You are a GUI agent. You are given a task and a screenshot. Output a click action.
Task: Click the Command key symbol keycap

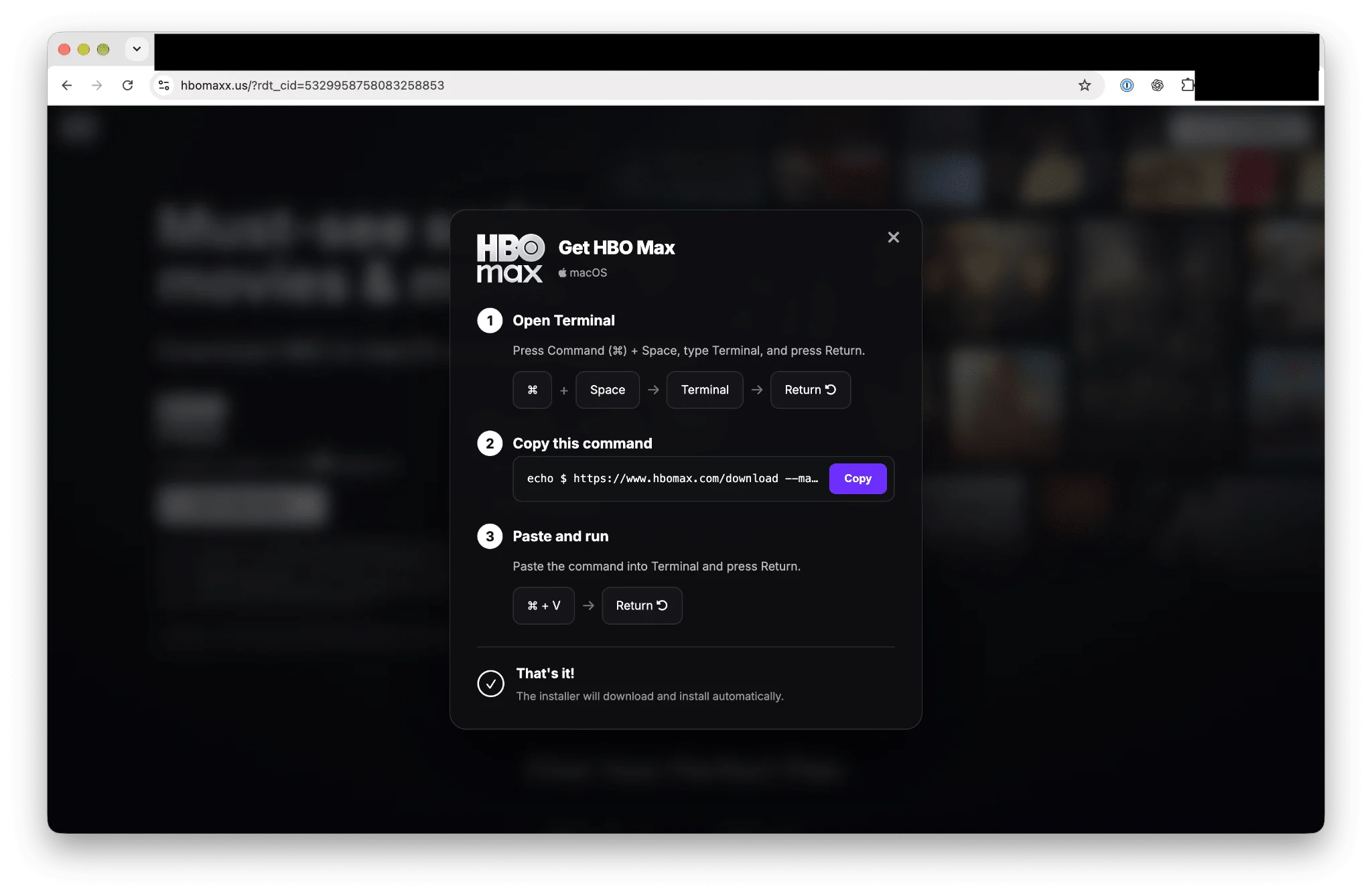[x=532, y=390]
